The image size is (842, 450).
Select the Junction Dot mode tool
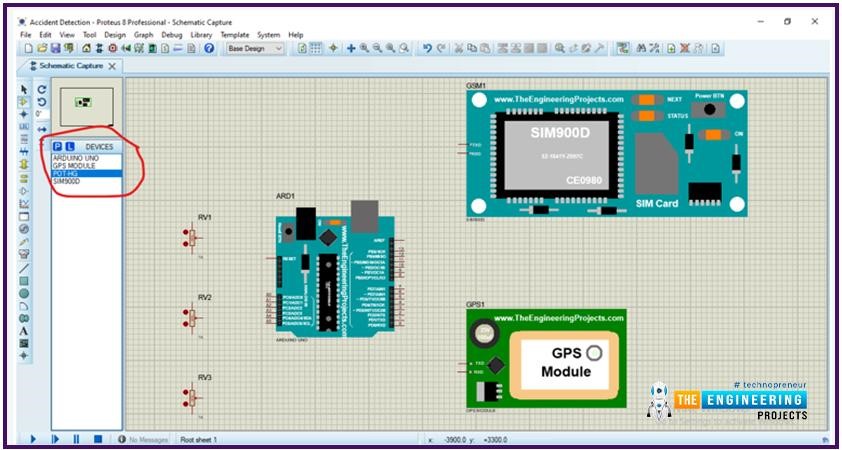pos(24,114)
